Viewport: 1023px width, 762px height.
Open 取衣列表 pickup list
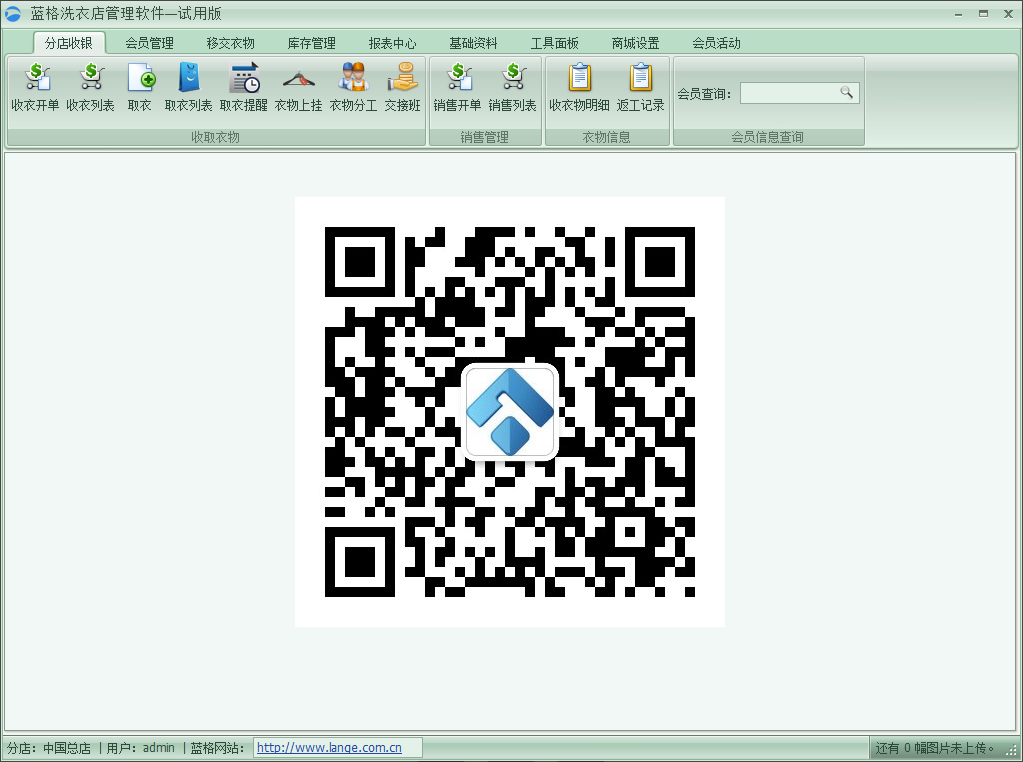pyautogui.click(x=189, y=87)
